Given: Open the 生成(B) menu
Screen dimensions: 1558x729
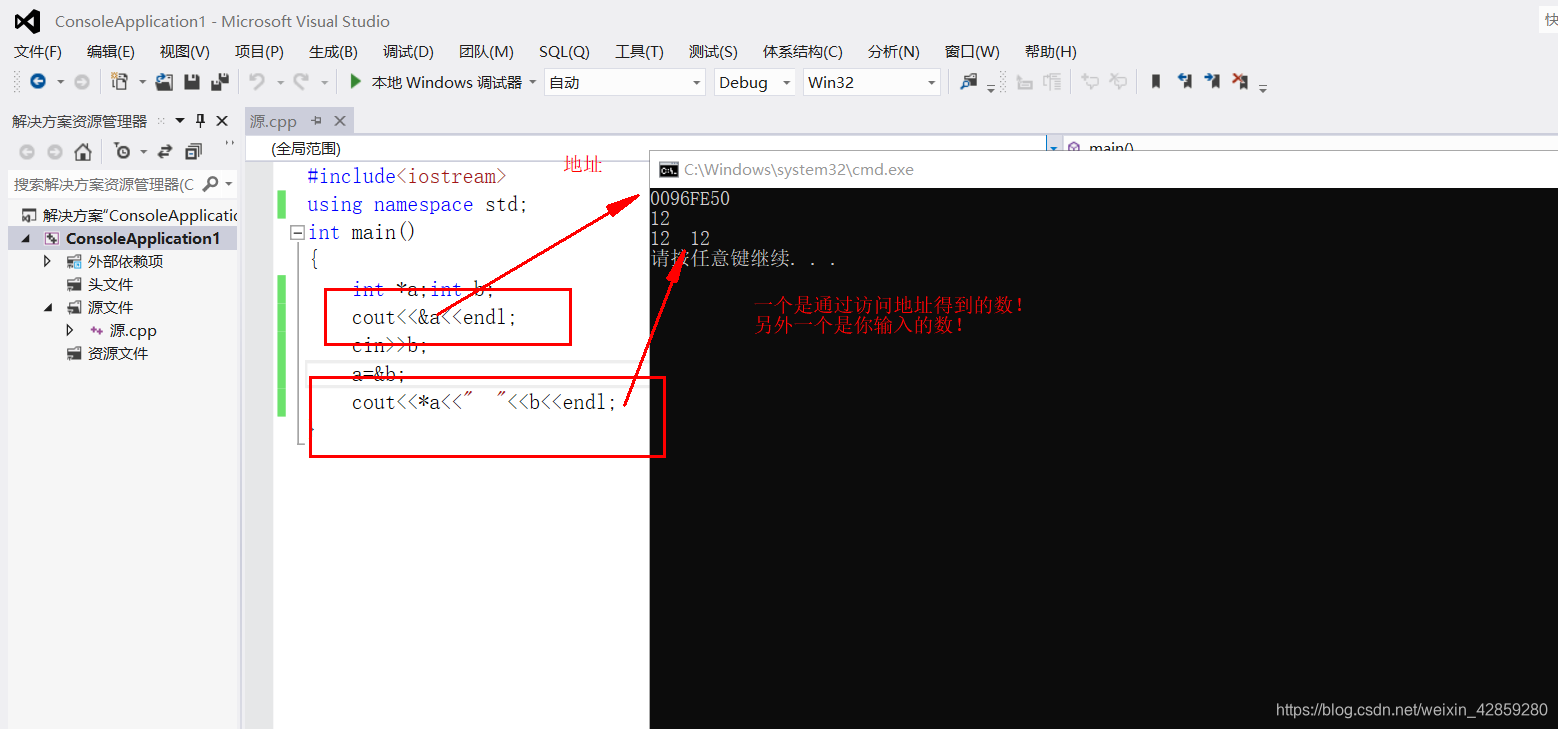Looking at the screenshot, I should (333, 52).
